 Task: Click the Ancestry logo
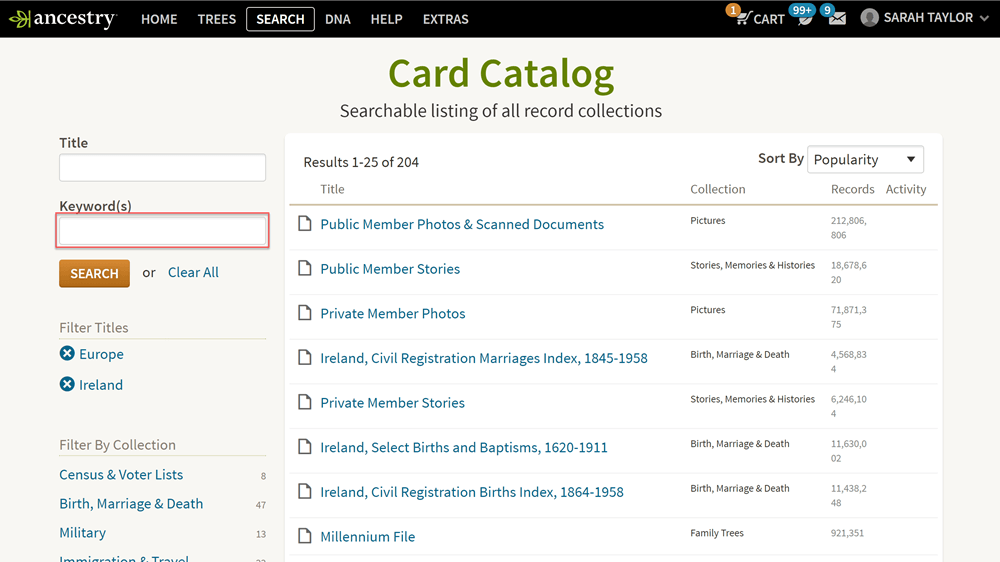(62, 18)
